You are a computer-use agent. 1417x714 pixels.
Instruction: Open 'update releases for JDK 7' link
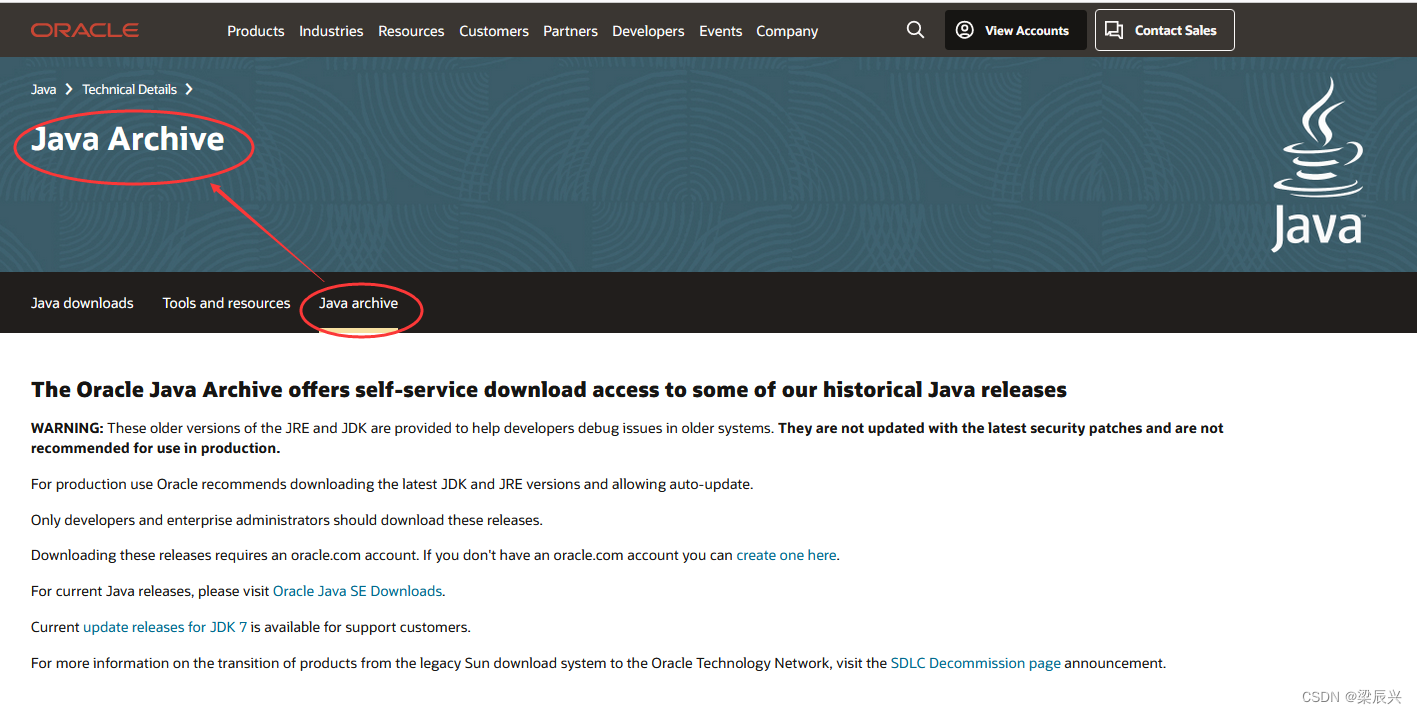(x=165, y=627)
